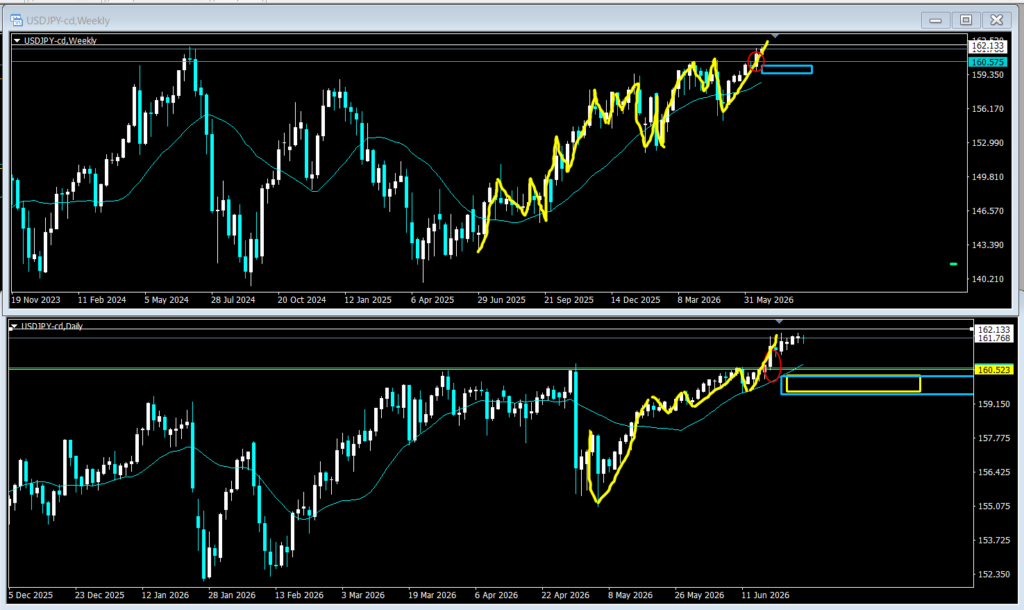
Task: Click the 152.990 value on Weekly price scale
Action: 987,143
